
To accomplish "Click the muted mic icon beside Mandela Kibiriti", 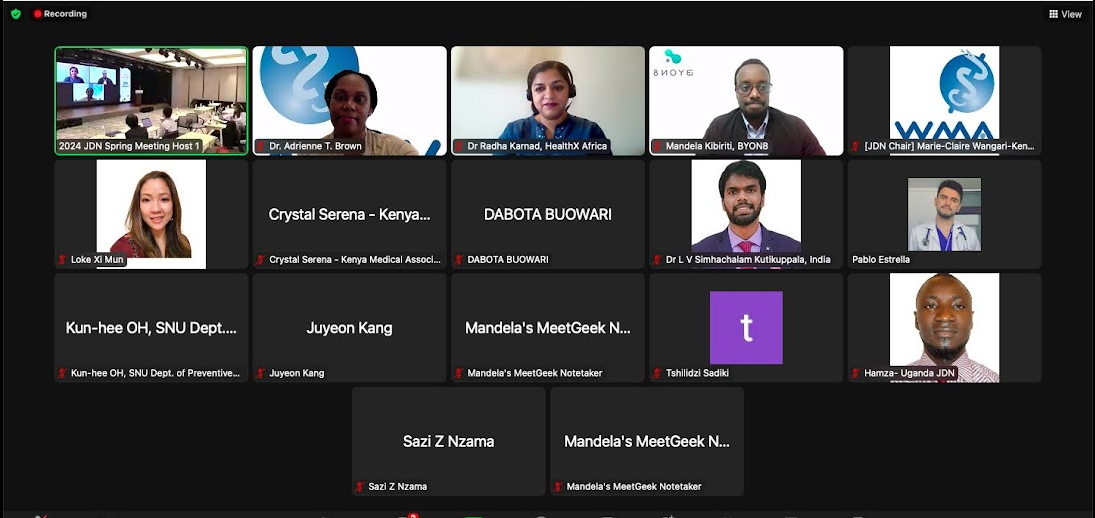I will click(657, 147).
